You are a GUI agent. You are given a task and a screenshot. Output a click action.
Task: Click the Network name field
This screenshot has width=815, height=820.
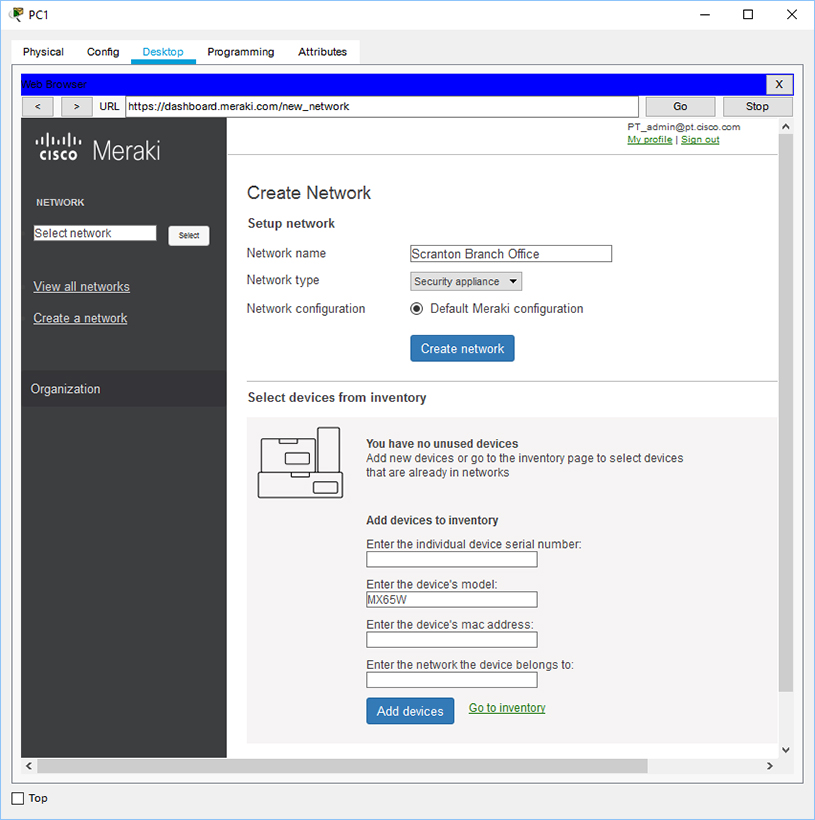coord(511,254)
